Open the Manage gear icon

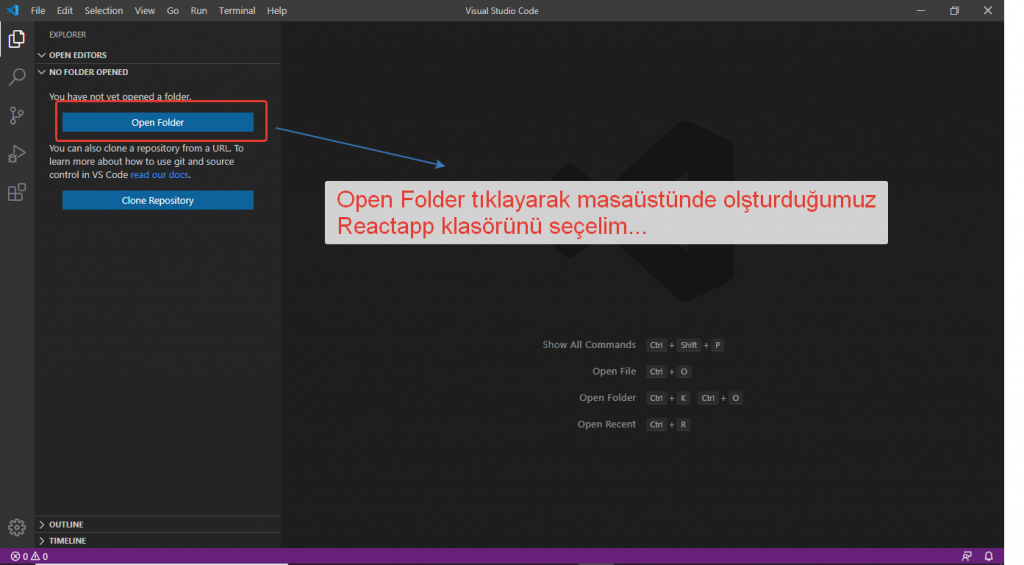click(x=17, y=527)
